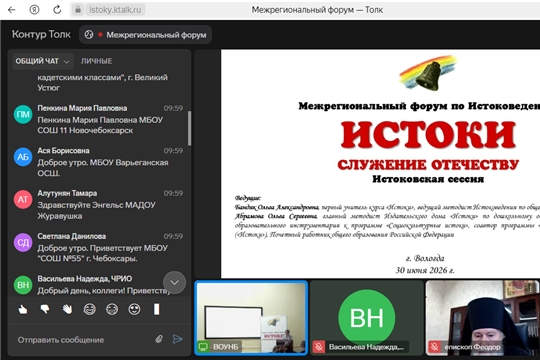Send a thumbs down reaction
Image resolution: width=540 pixels, height=360 pixels.
(x=45, y=309)
